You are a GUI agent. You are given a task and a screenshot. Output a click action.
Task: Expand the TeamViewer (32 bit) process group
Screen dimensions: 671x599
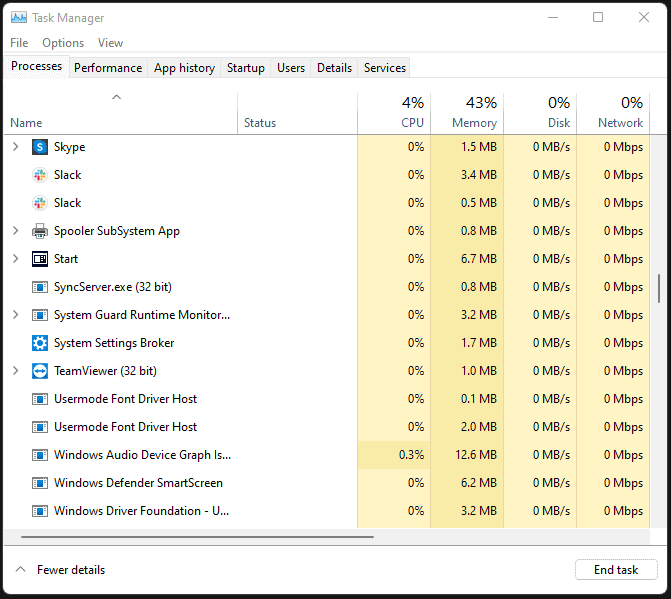click(15, 371)
